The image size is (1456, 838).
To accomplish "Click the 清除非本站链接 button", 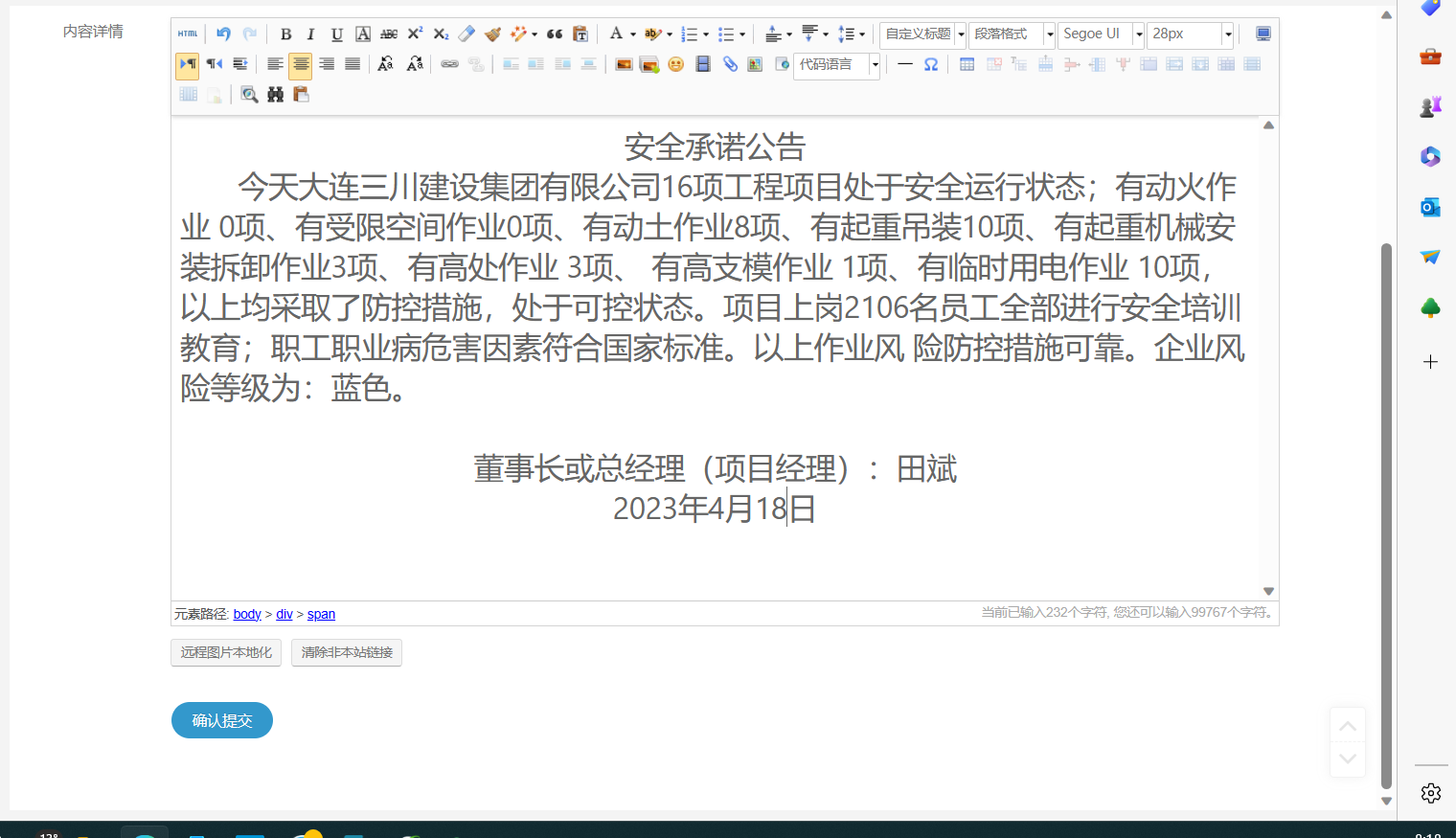I will (347, 652).
